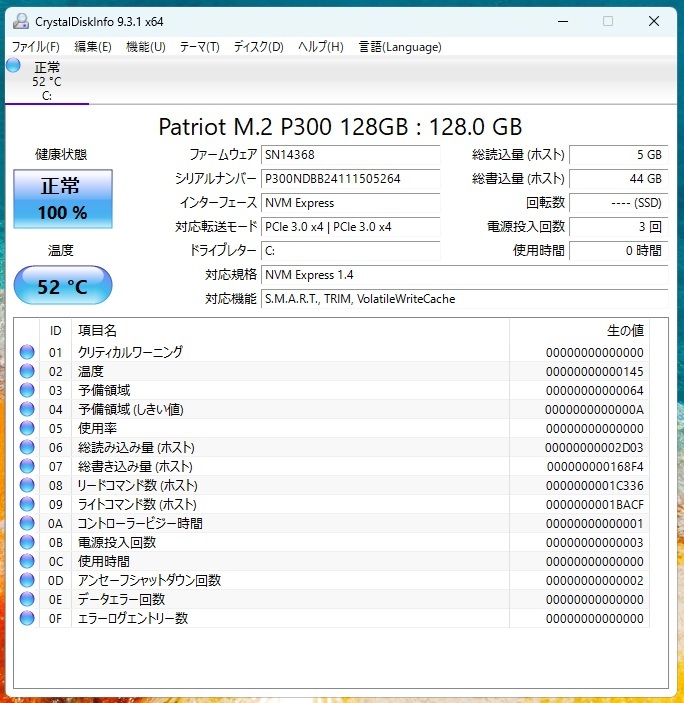
Task: Click raw value 0000000001BACF
Action: point(595,504)
